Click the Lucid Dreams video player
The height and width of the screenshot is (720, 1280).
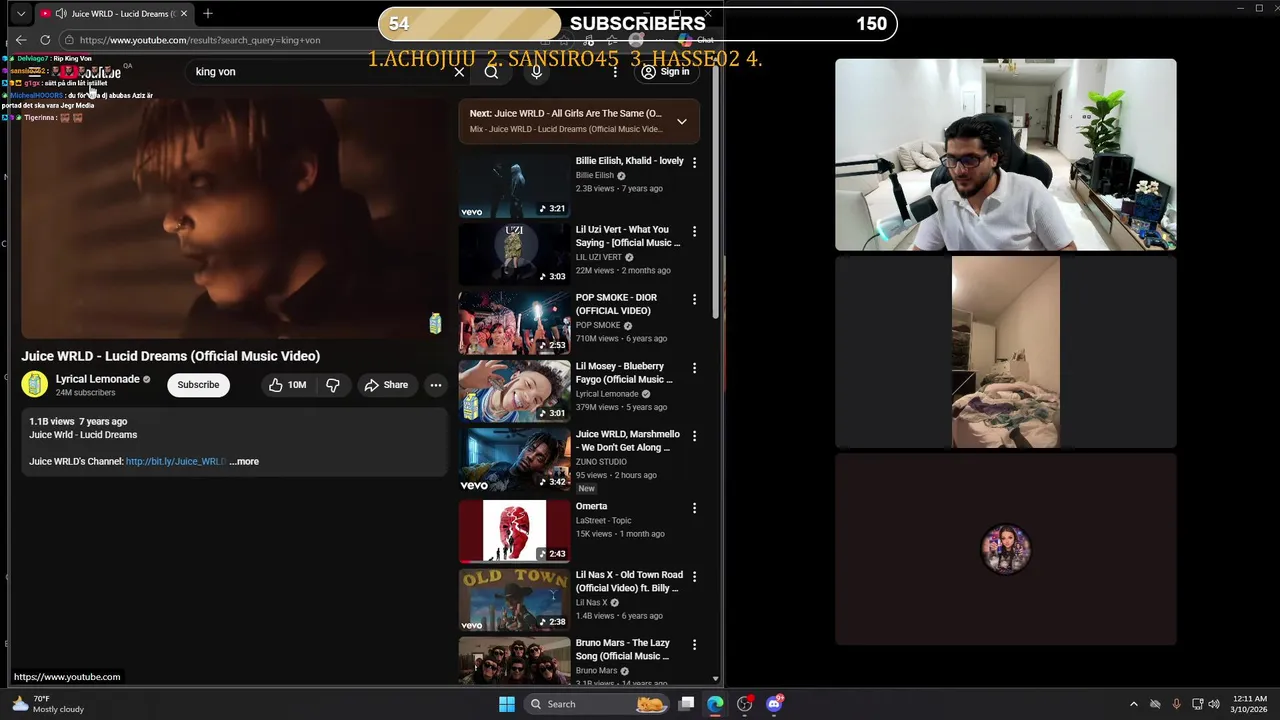pos(234,218)
